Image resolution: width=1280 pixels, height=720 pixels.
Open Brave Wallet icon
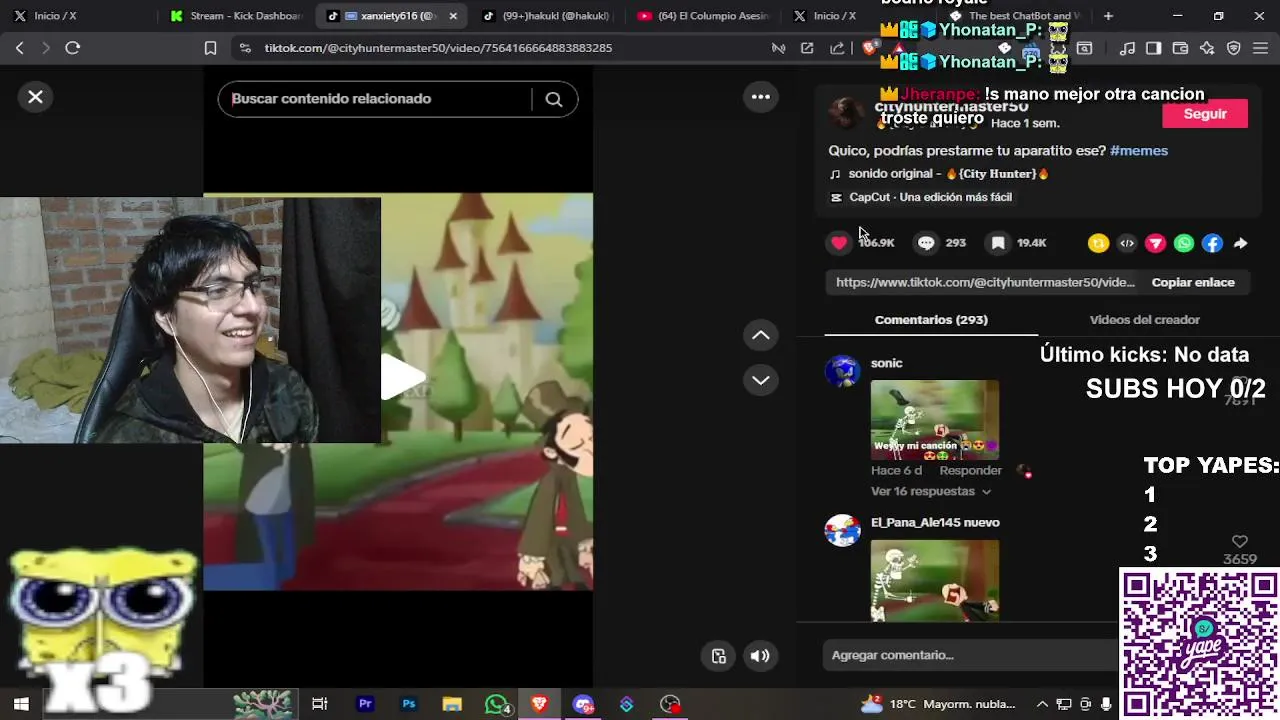[1180, 48]
